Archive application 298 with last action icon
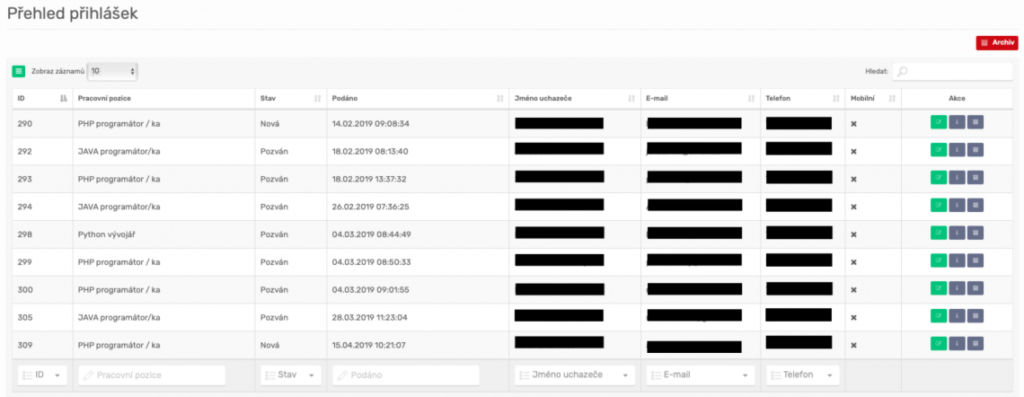This screenshot has width=1024, height=397. point(975,232)
